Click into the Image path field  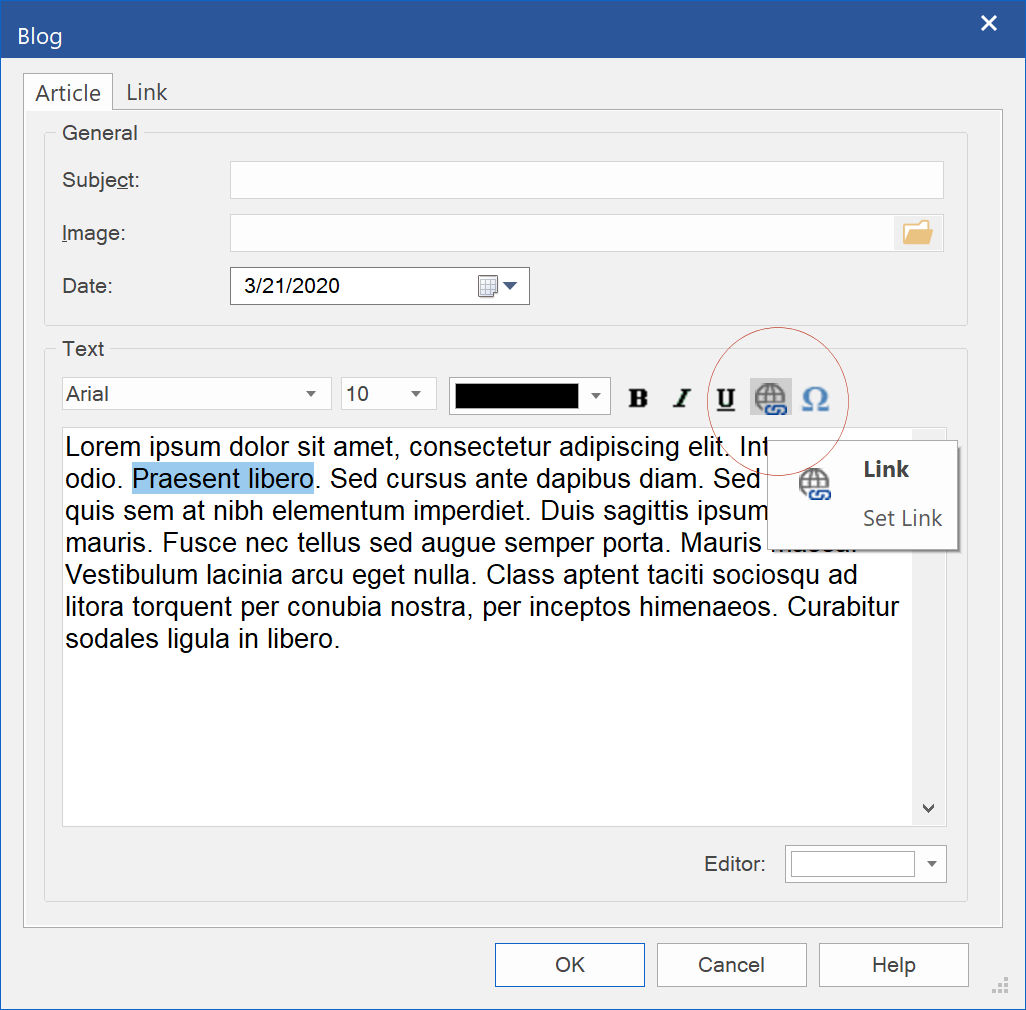coord(562,233)
